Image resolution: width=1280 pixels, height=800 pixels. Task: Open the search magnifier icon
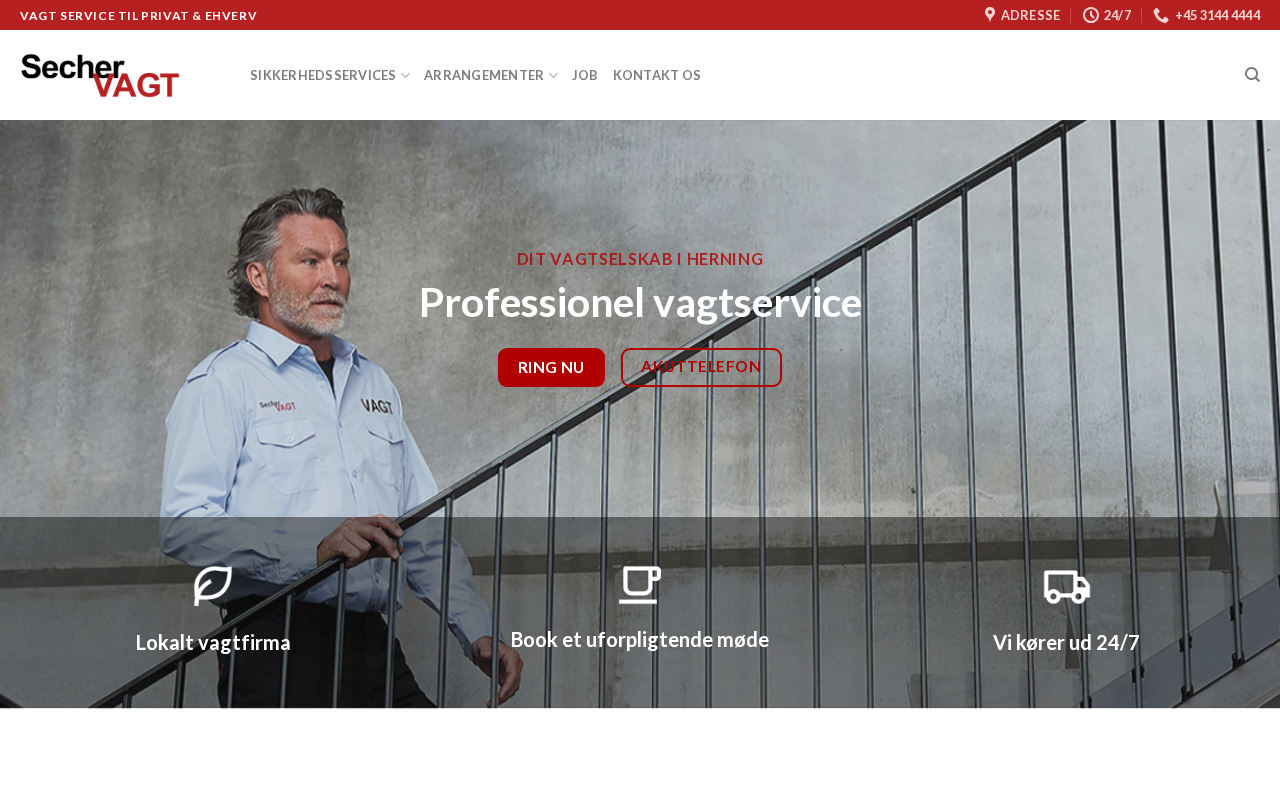pyautogui.click(x=1252, y=75)
